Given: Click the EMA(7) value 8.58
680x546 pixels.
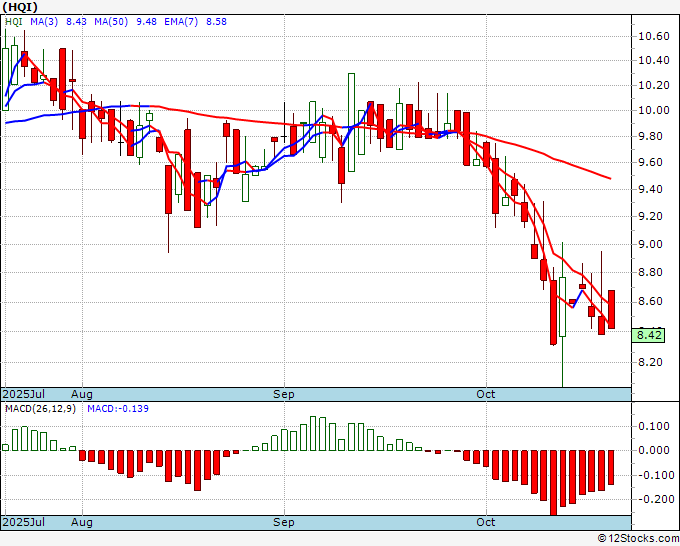Looking at the screenshot, I should (216, 22).
